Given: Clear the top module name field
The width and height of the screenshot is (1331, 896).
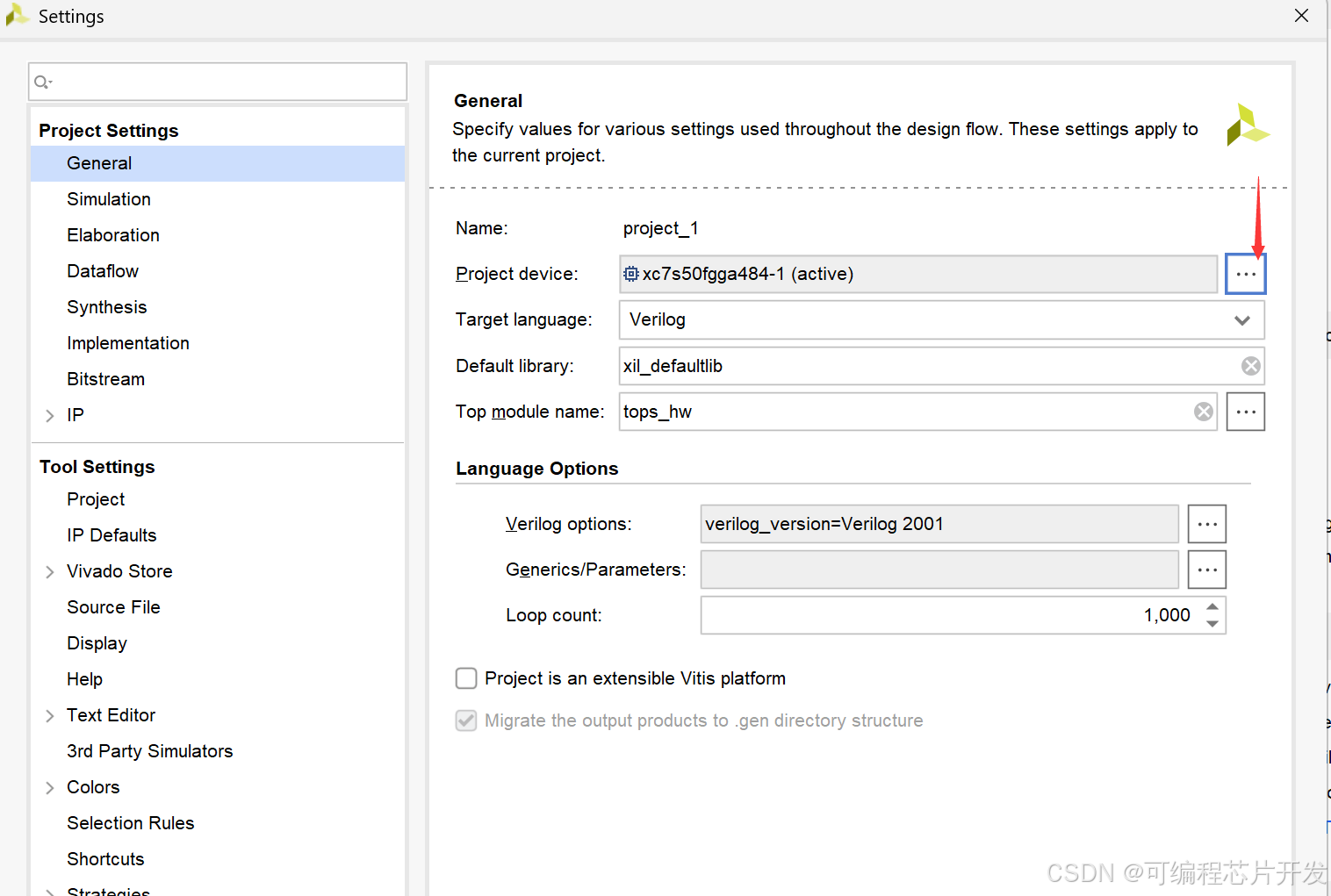Looking at the screenshot, I should coord(1204,412).
